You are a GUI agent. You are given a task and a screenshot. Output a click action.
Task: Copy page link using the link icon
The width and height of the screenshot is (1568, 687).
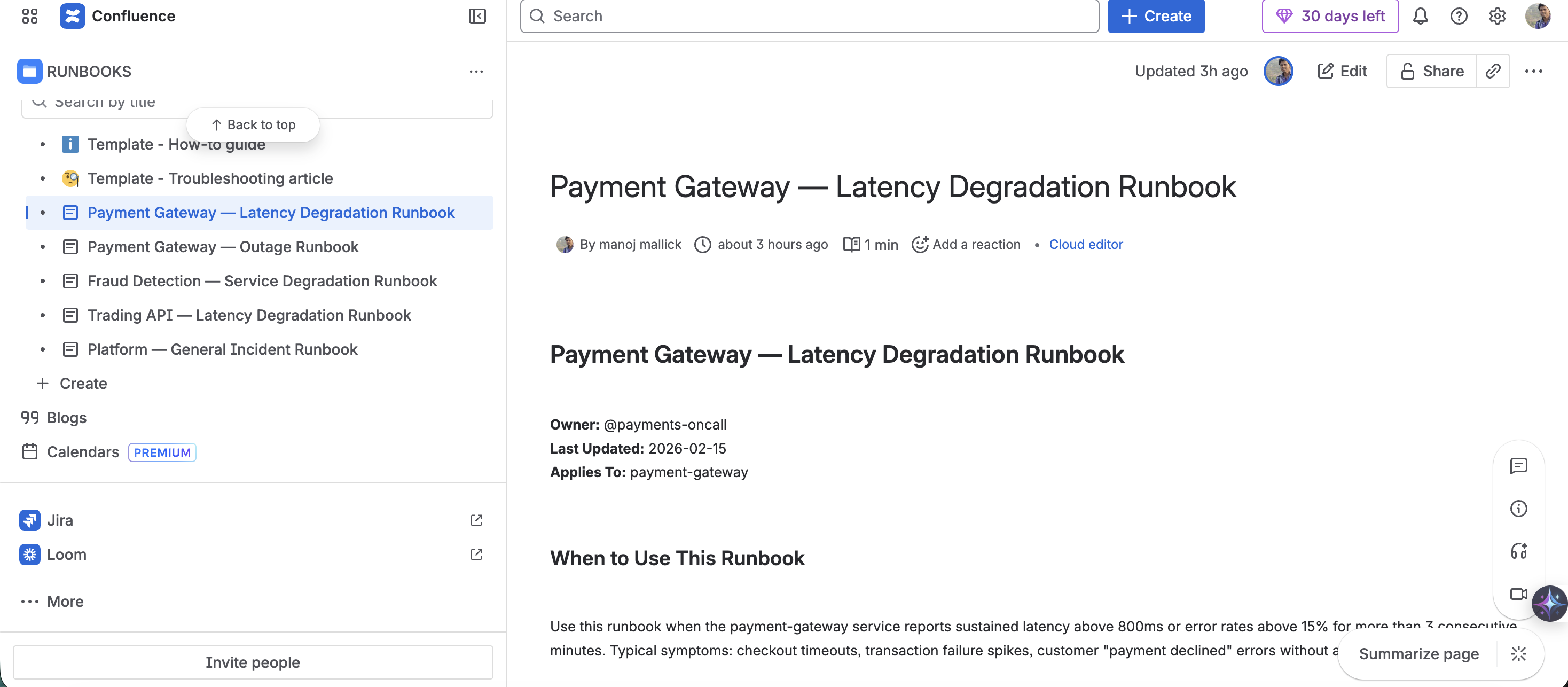1493,71
